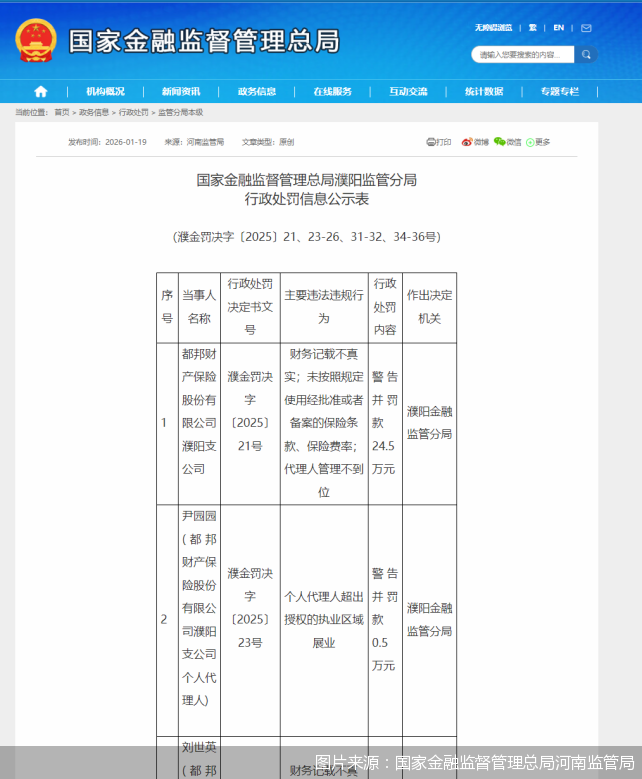Open the 政务信息 menu
642x779 pixels.
click(x=257, y=91)
